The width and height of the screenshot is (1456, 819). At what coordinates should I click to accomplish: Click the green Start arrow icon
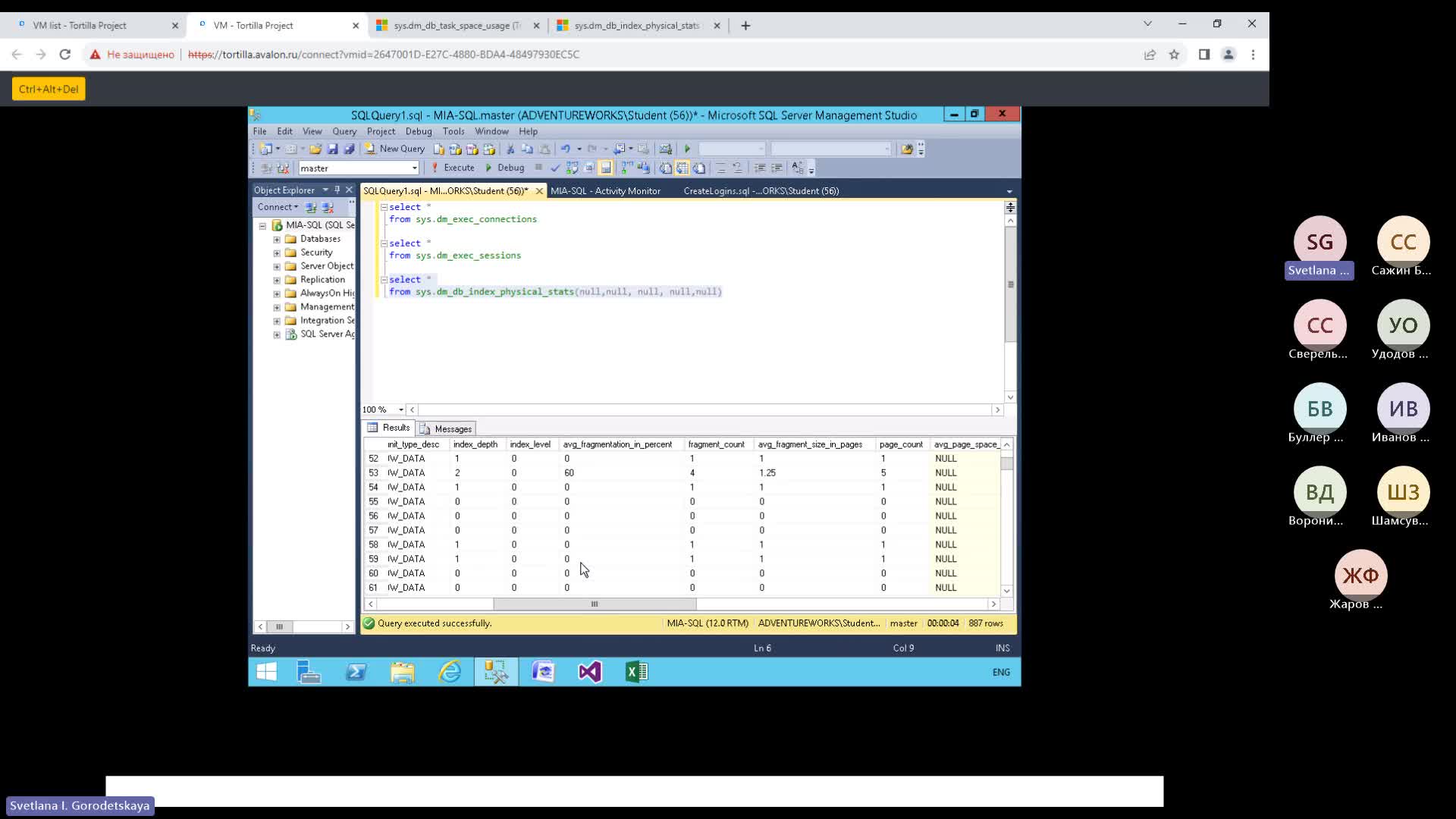687,149
